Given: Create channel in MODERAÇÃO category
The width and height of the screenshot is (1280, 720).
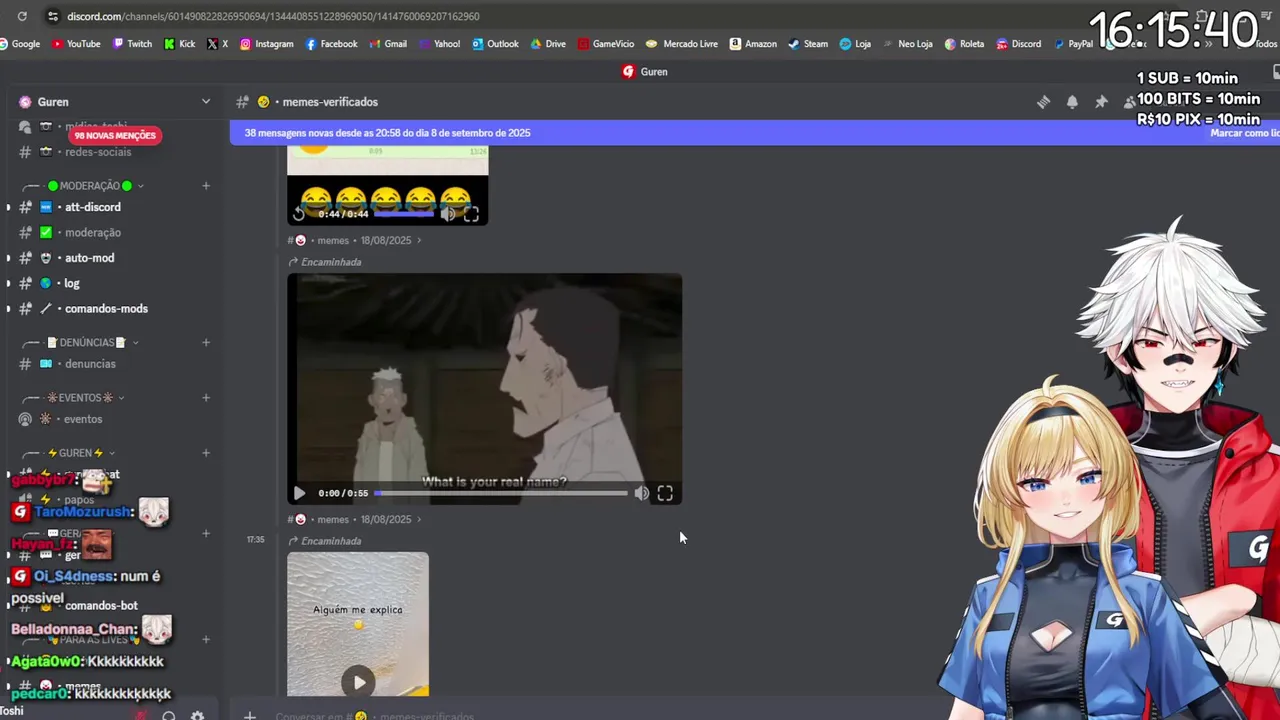Looking at the screenshot, I should pyautogui.click(x=206, y=186).
